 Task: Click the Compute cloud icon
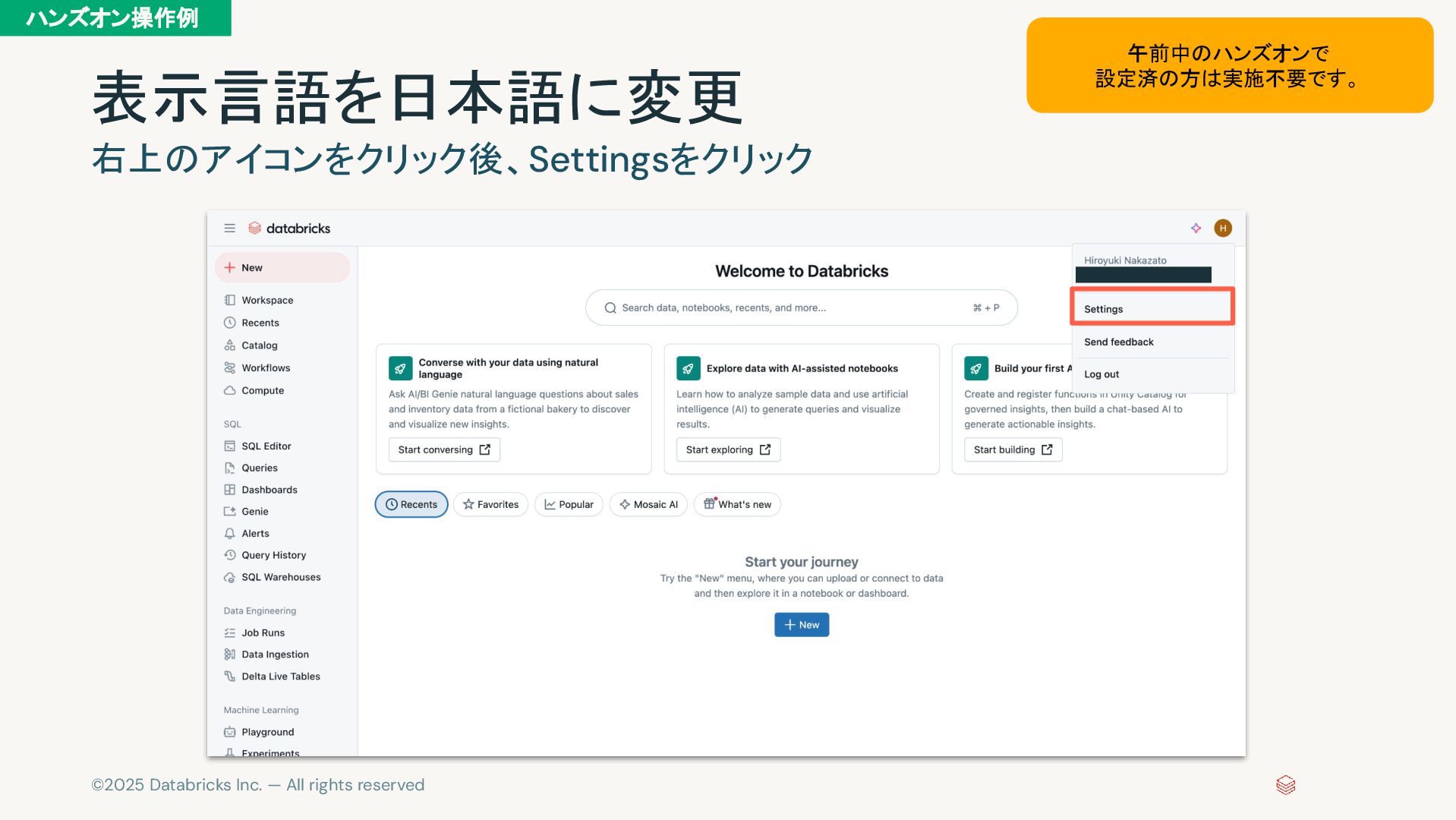coord(229,391)
